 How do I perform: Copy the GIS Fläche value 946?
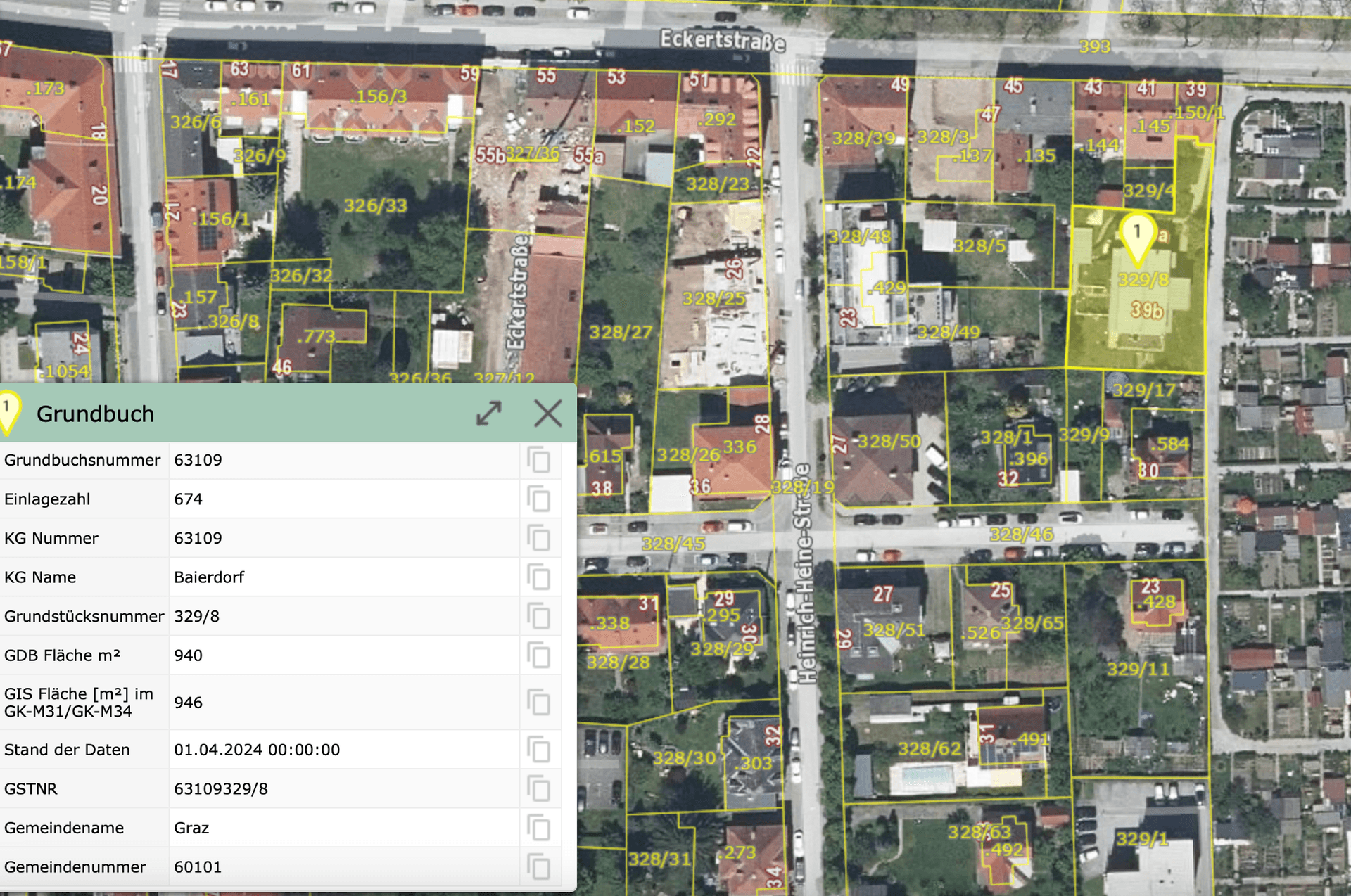pos(539,703)
